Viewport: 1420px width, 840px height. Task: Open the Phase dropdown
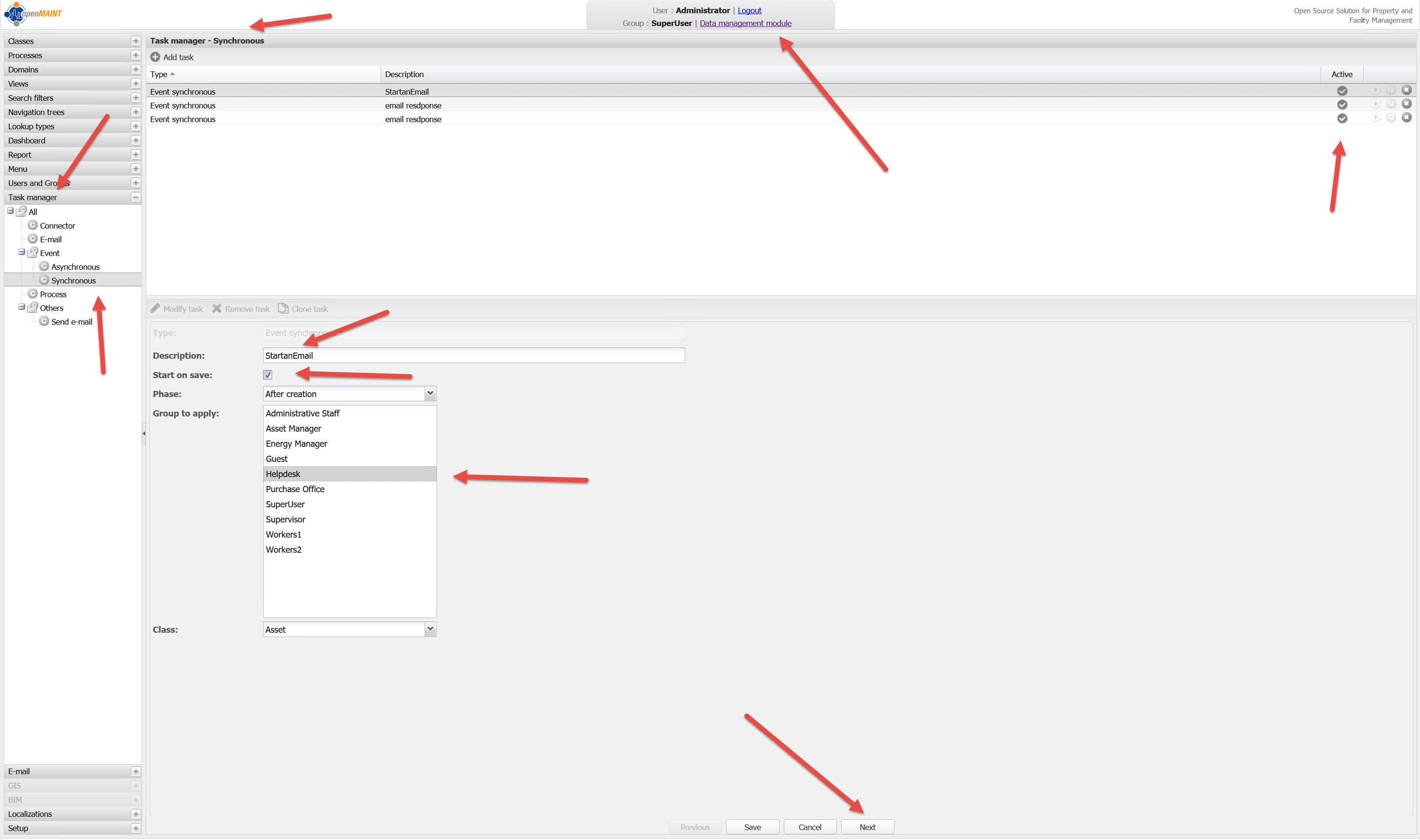coord(430,394)
